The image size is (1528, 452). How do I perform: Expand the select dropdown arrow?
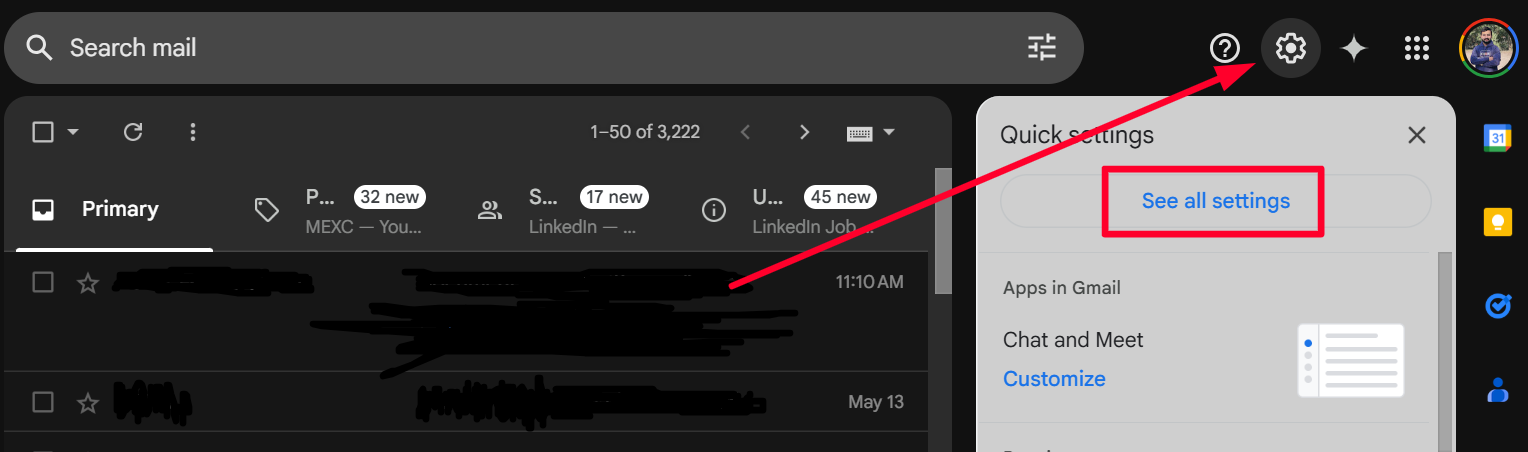(x=73, y=132)
